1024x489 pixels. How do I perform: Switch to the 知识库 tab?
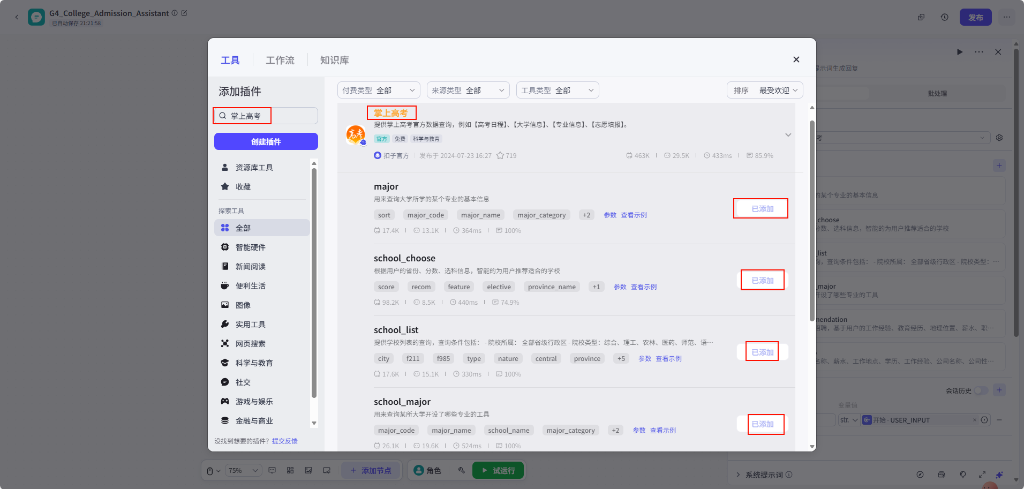(334, 60)
